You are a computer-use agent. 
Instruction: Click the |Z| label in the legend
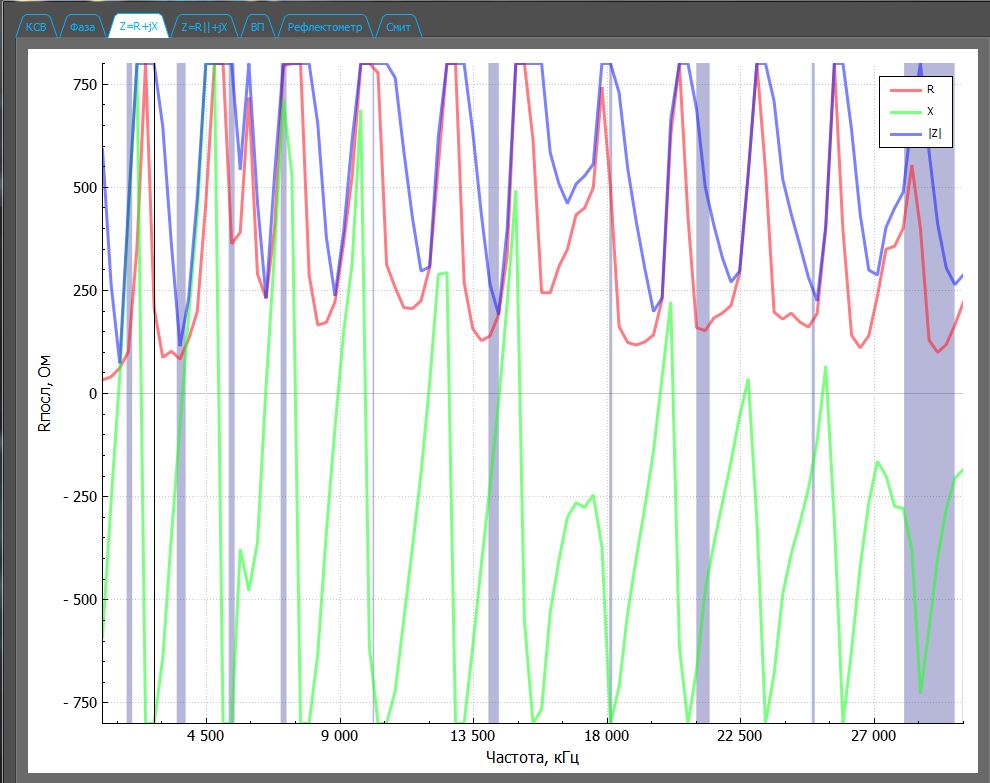point(934,132)
